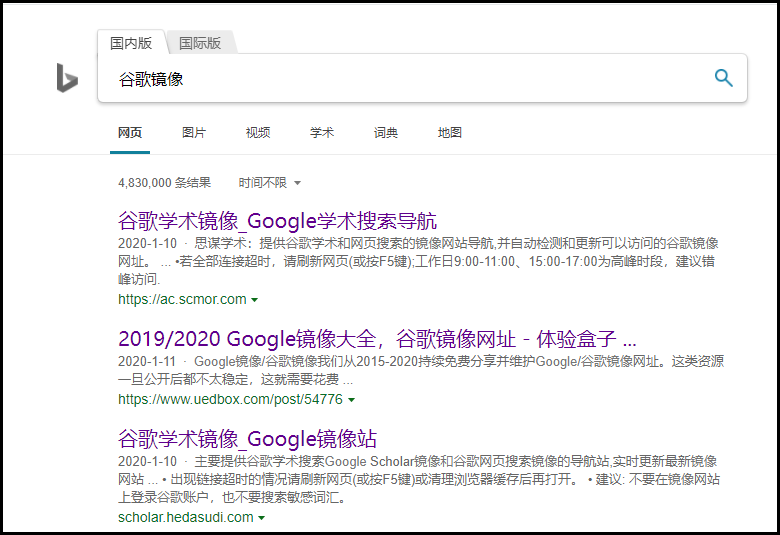Select the 网页 results tab

tap(130, 133)
